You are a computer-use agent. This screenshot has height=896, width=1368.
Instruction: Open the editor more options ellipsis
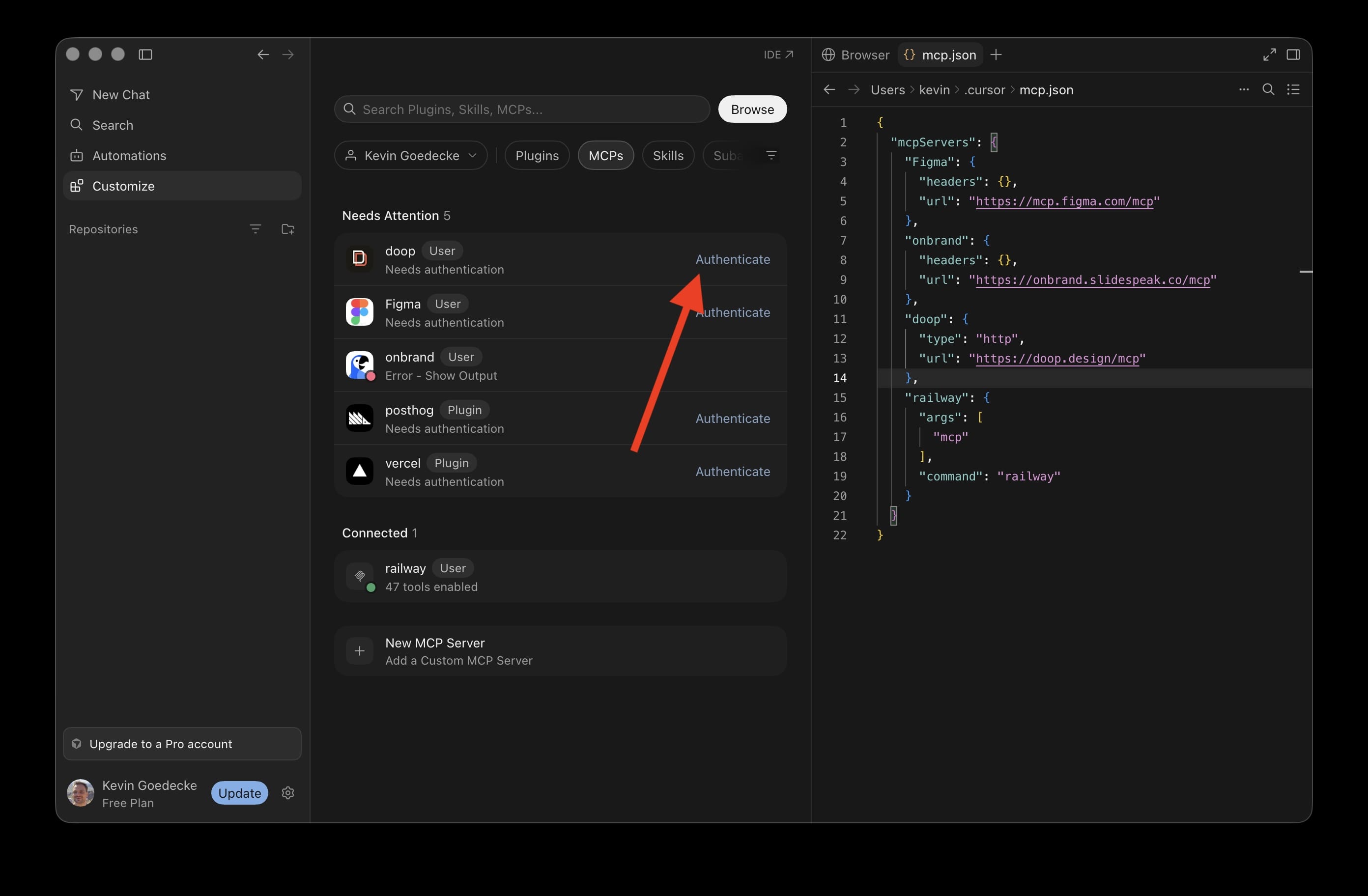pyautogui.click(x=1244, y=90)
